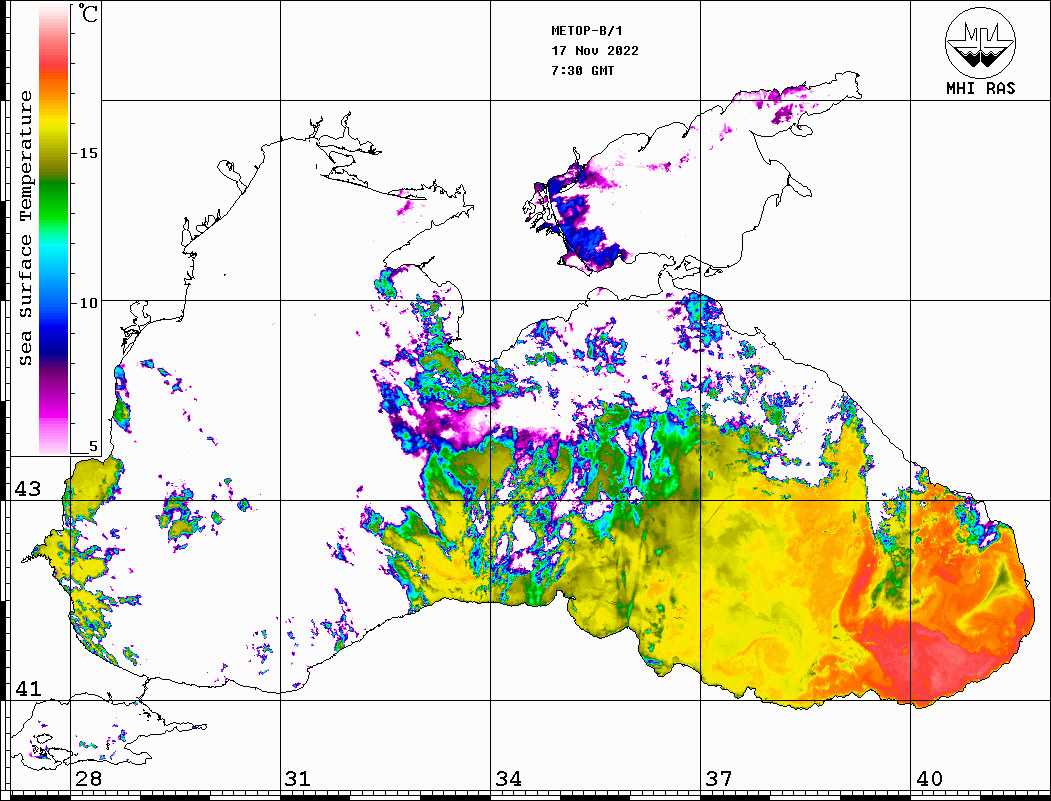1051x801 pixels.
Task: Click the °C unit label above the legend
Action: pos(87,13)
